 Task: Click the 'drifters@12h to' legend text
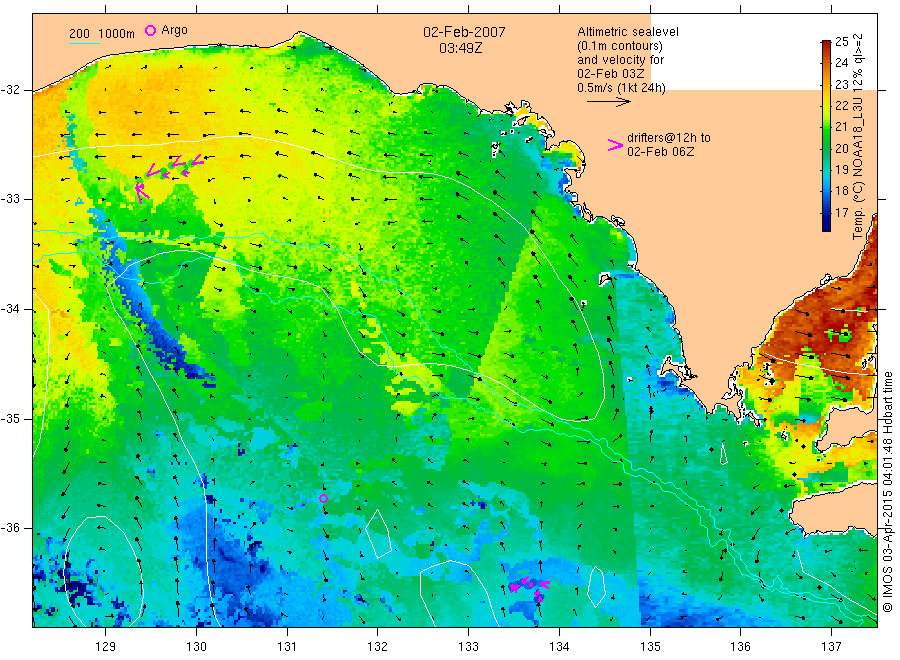pos(669,138)
